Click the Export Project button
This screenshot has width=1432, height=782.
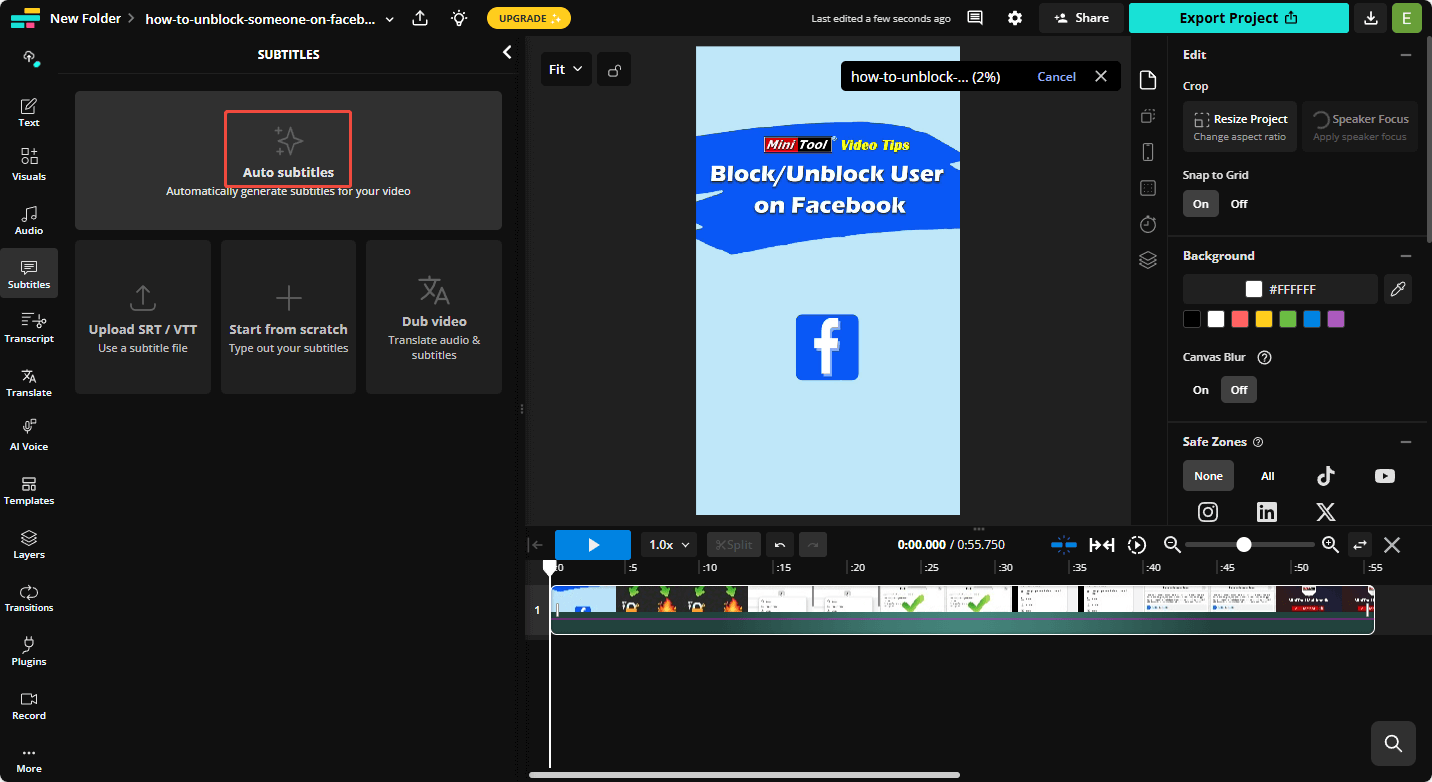pos(1238,18)
